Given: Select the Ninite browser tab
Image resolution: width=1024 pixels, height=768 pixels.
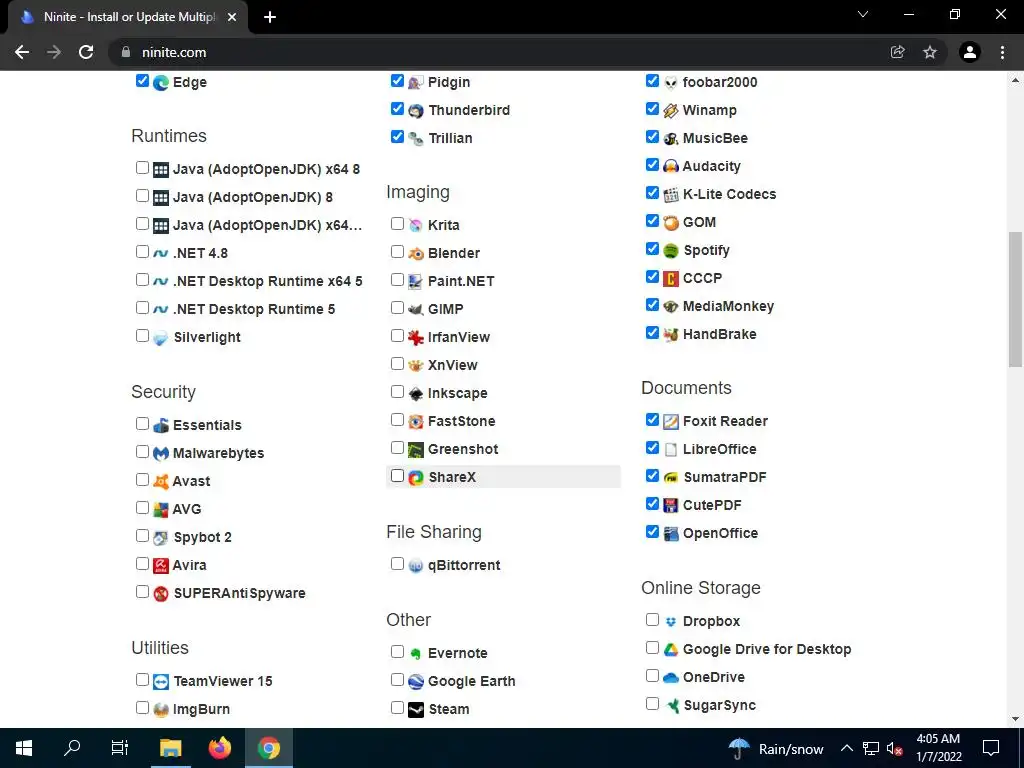Looking at the screenshot, I should point(128,17).
